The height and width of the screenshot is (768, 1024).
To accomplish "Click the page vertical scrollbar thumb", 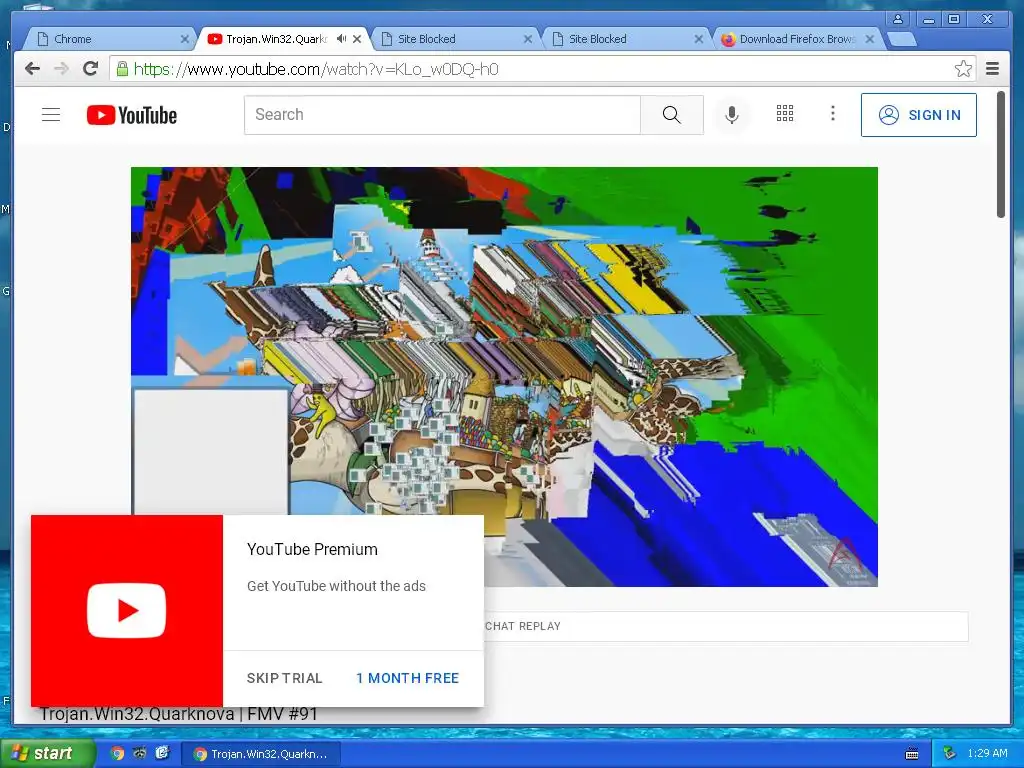I will [1000, 155].
